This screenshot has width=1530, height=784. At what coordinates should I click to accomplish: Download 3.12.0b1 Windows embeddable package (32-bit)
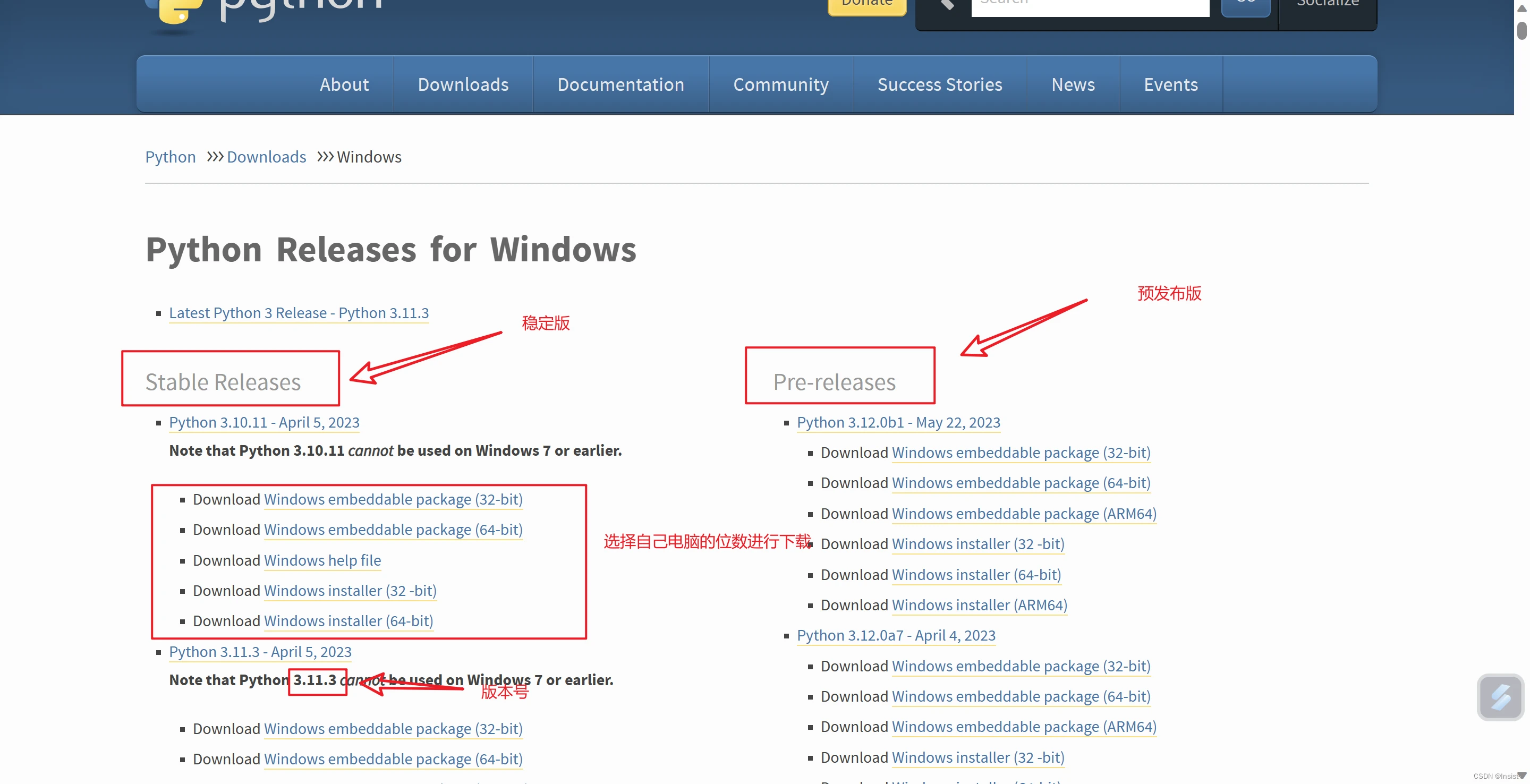(x=1021, y=453)
